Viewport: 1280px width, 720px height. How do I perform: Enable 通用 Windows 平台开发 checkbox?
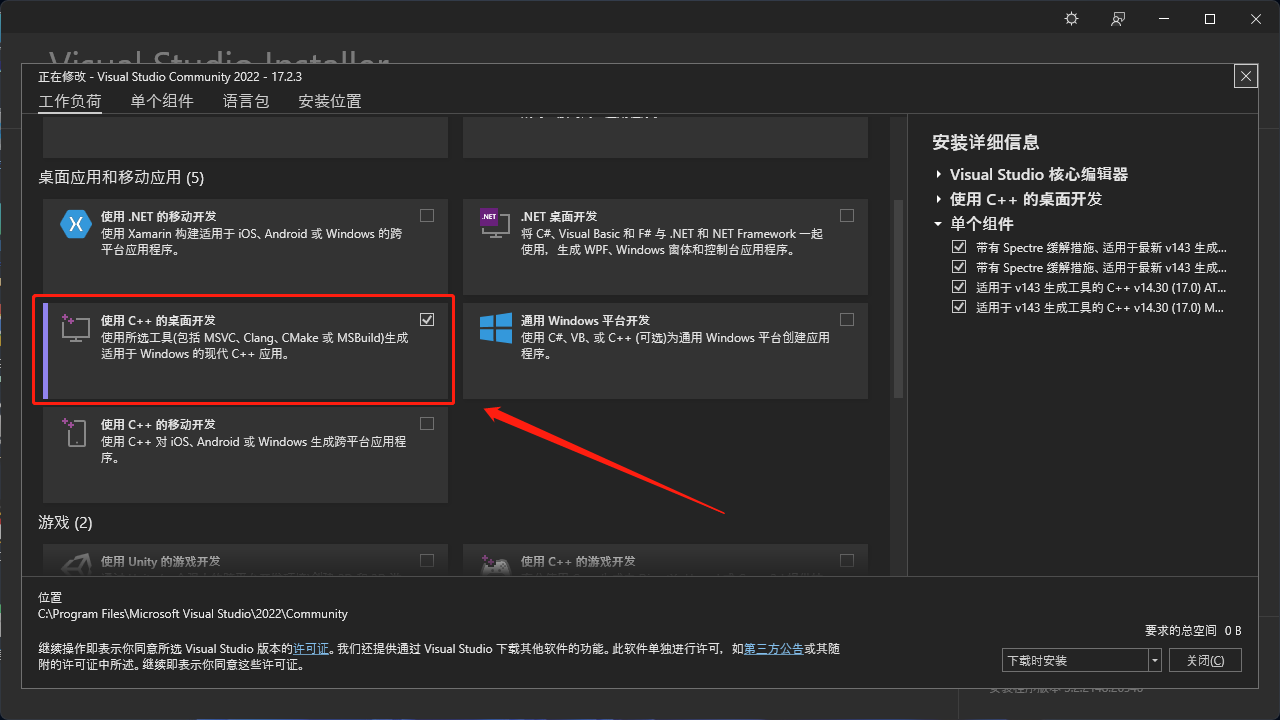[847, 319]
